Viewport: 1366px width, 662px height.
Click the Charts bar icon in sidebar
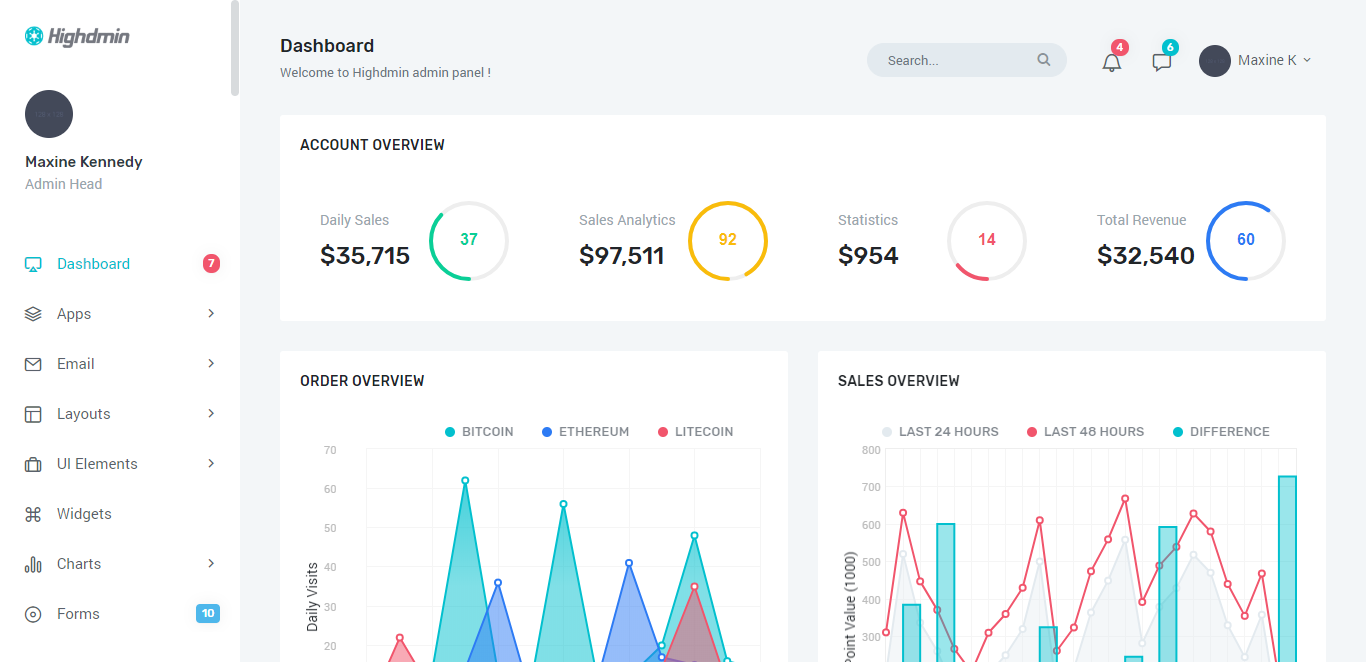coord(33,564)
